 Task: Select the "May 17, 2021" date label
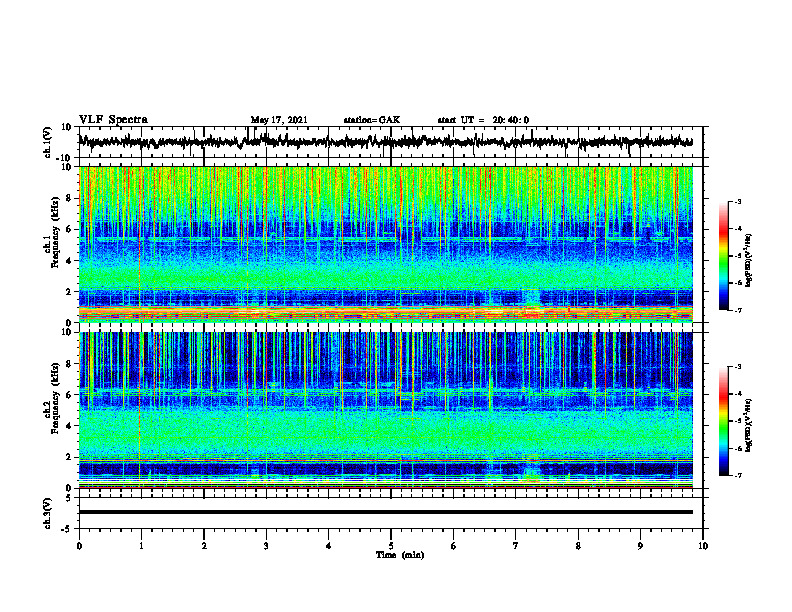pos(279,120)
